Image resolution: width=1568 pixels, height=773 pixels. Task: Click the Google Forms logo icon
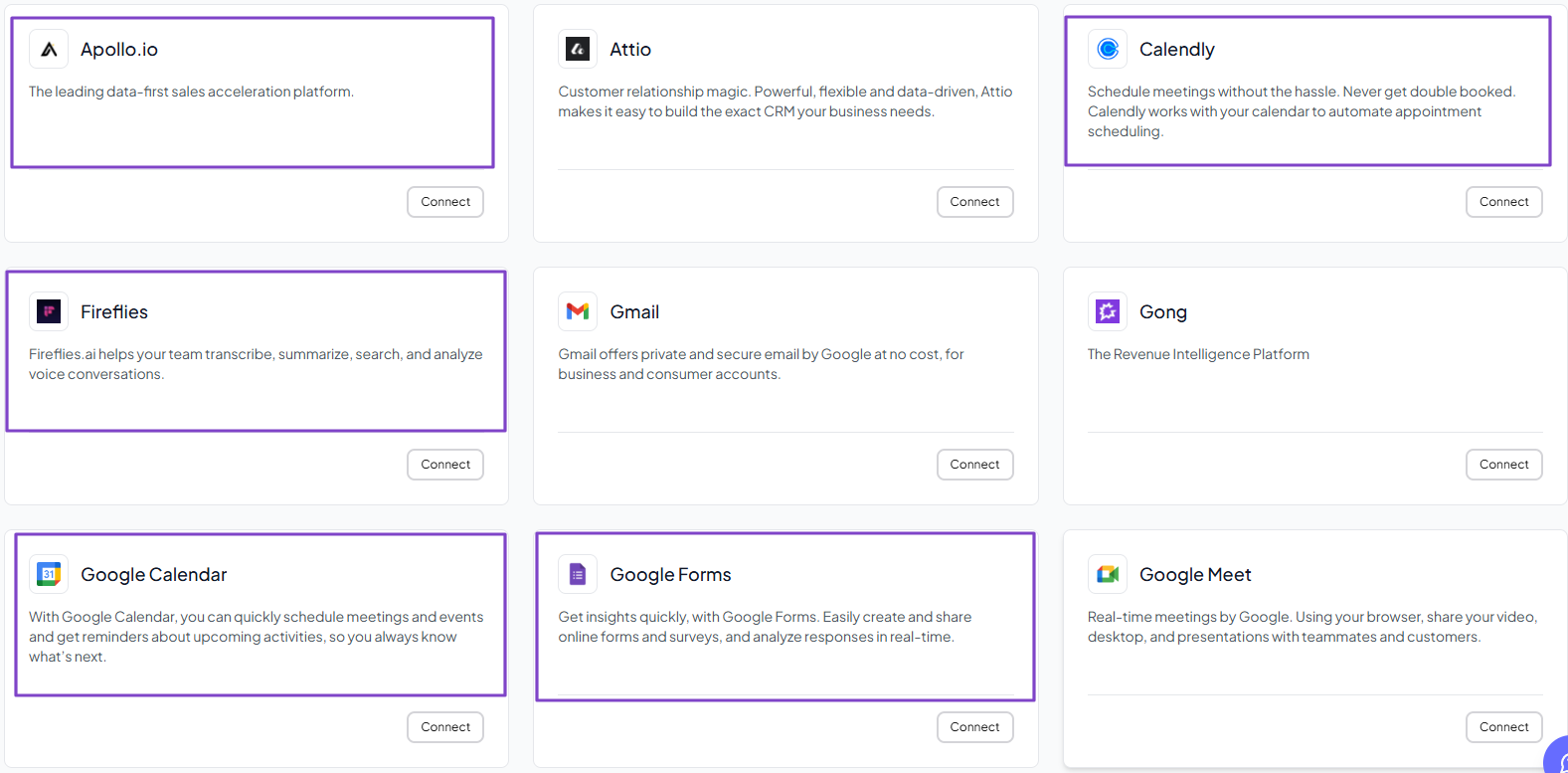[x=578, y=574]
